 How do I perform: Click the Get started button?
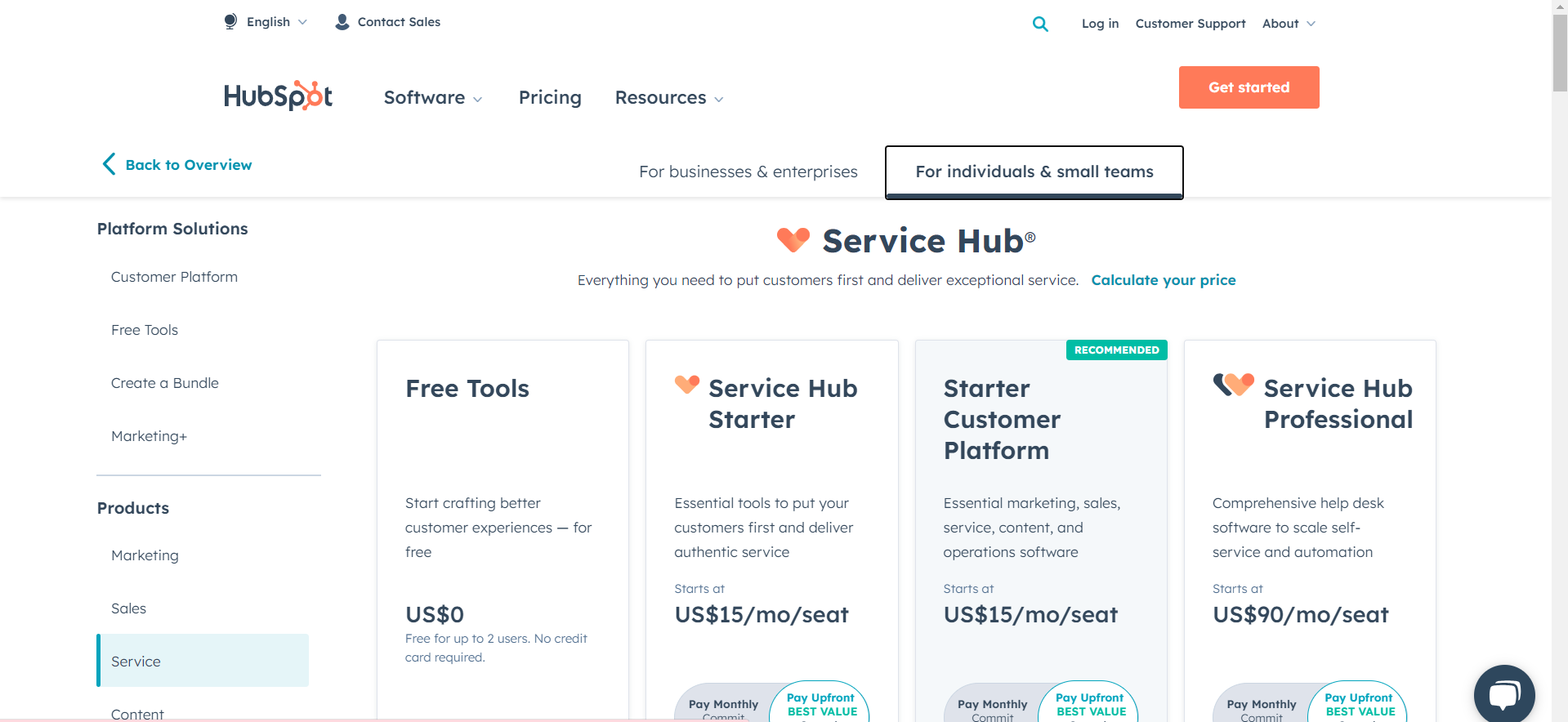pyautogui.click(x=1249, y=87)
